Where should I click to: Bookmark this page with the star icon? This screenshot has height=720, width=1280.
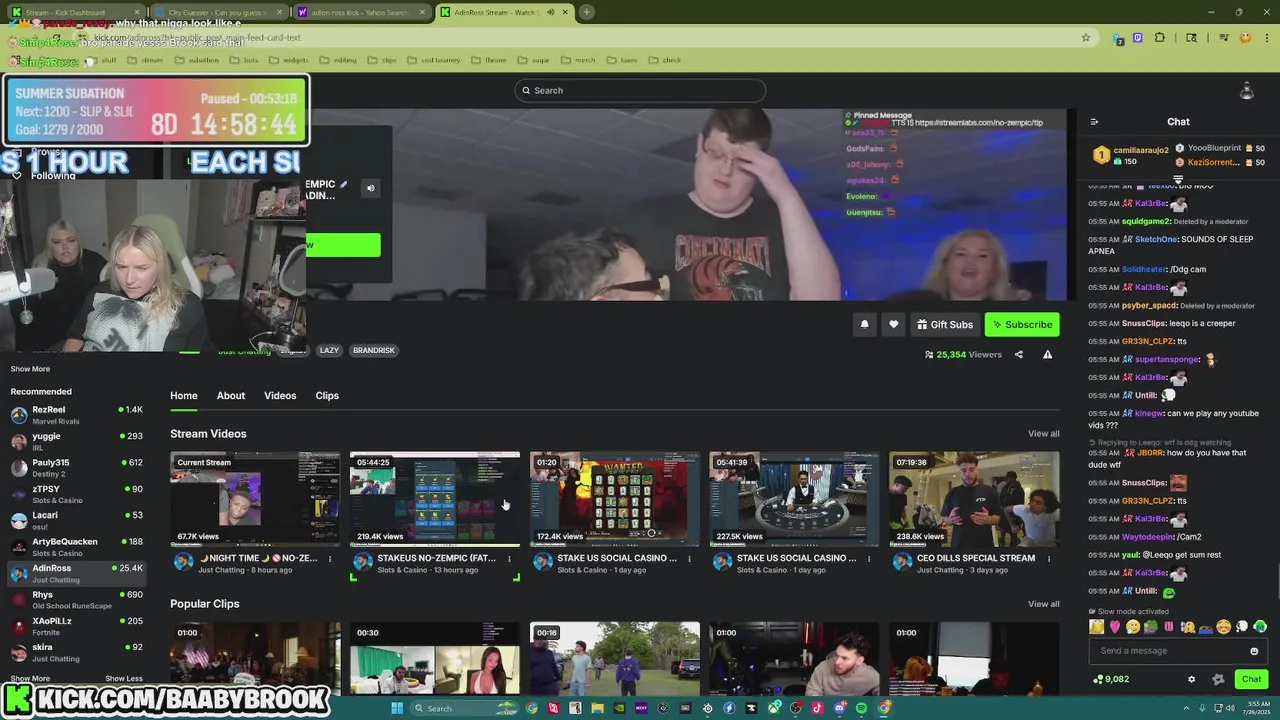tap(1086, 38)
